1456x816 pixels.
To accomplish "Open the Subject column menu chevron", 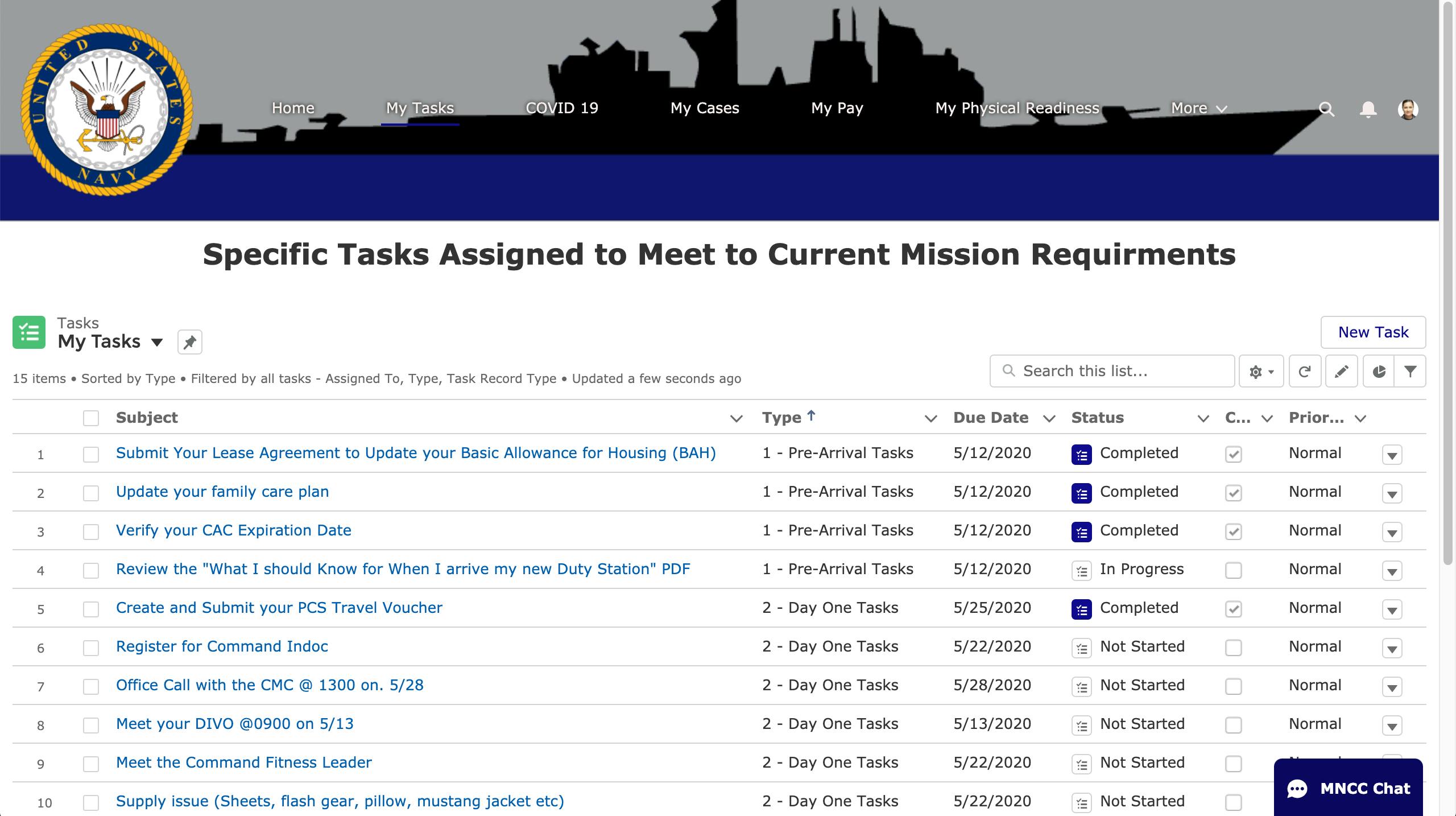I will click(737, 418).
